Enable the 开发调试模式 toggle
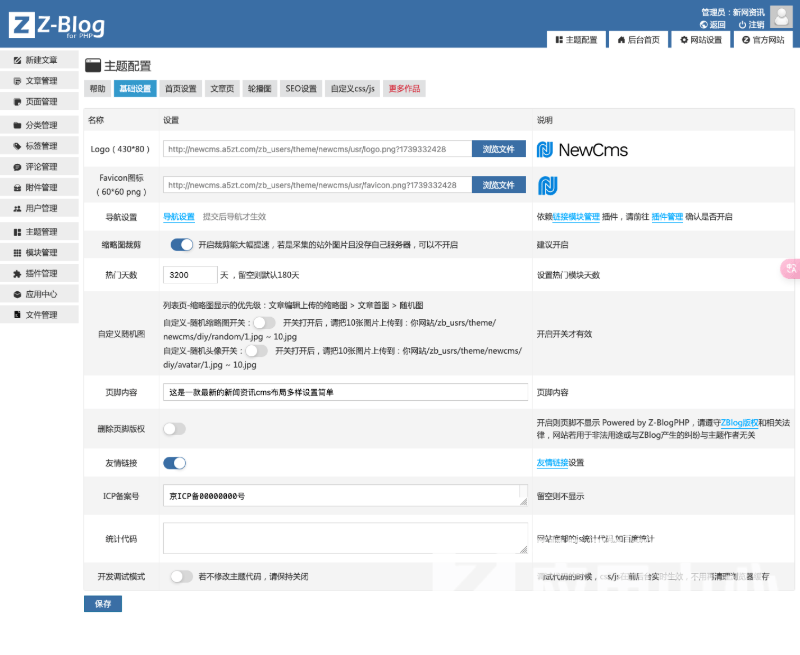Image resolution: width=800 pixels, height=655 pixels. 181,577
